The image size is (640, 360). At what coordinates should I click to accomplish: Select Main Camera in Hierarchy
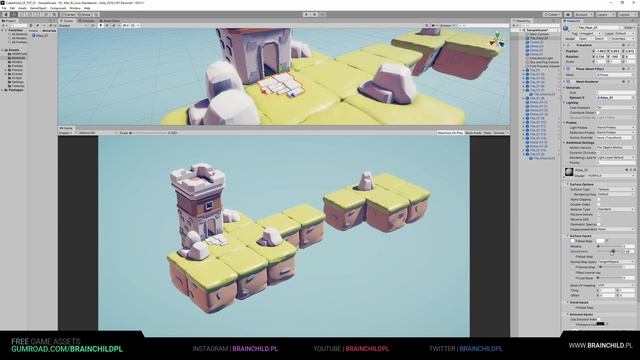(x=539, y=34)
